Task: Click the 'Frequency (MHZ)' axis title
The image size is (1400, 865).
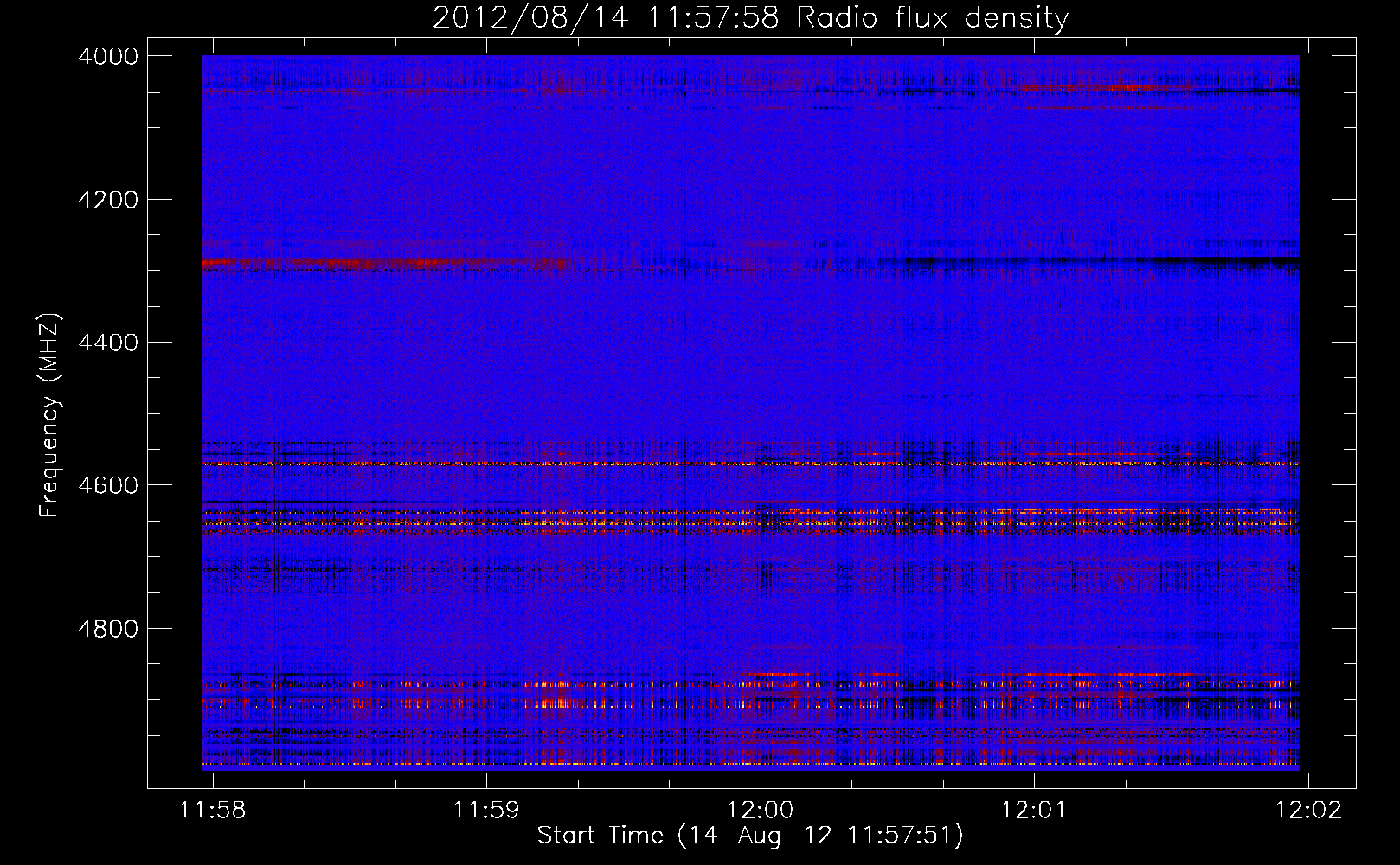Action: coord(50,414)
